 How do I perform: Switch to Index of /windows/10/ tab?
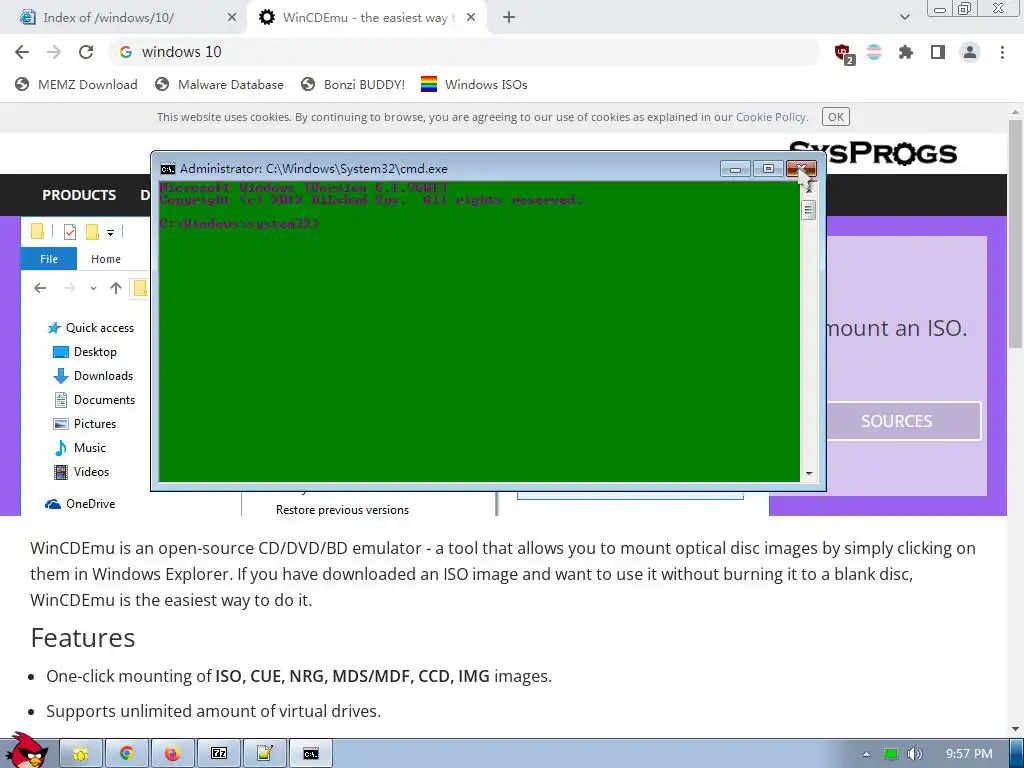pos(124,18)
